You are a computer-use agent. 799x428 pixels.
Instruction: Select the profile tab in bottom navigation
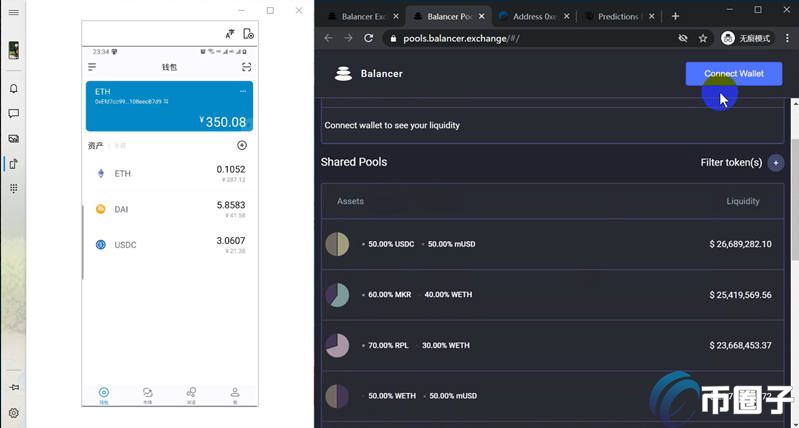click(235, 395)
